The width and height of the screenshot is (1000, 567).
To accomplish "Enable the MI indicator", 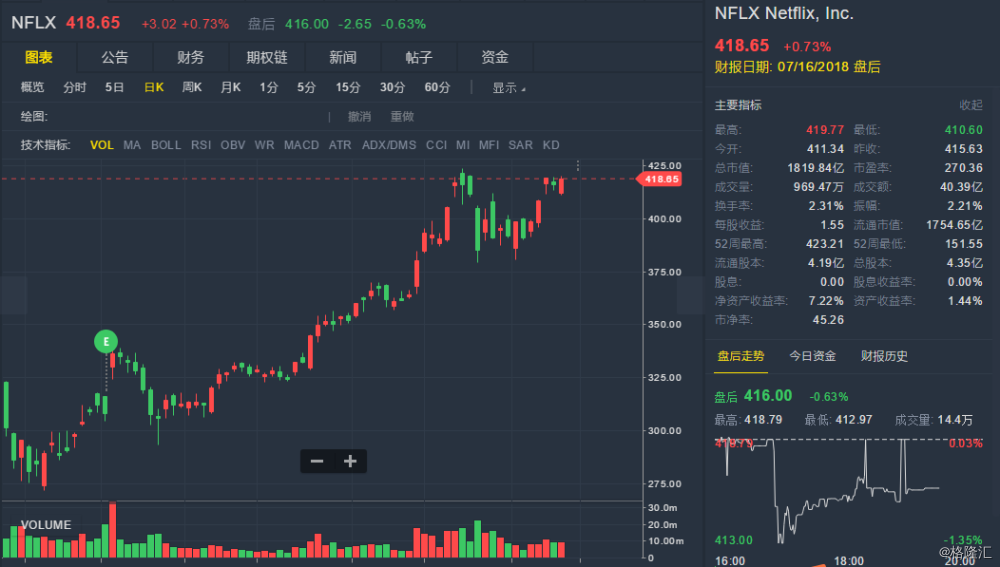I will pyautogui.click(x=463, y=145).
